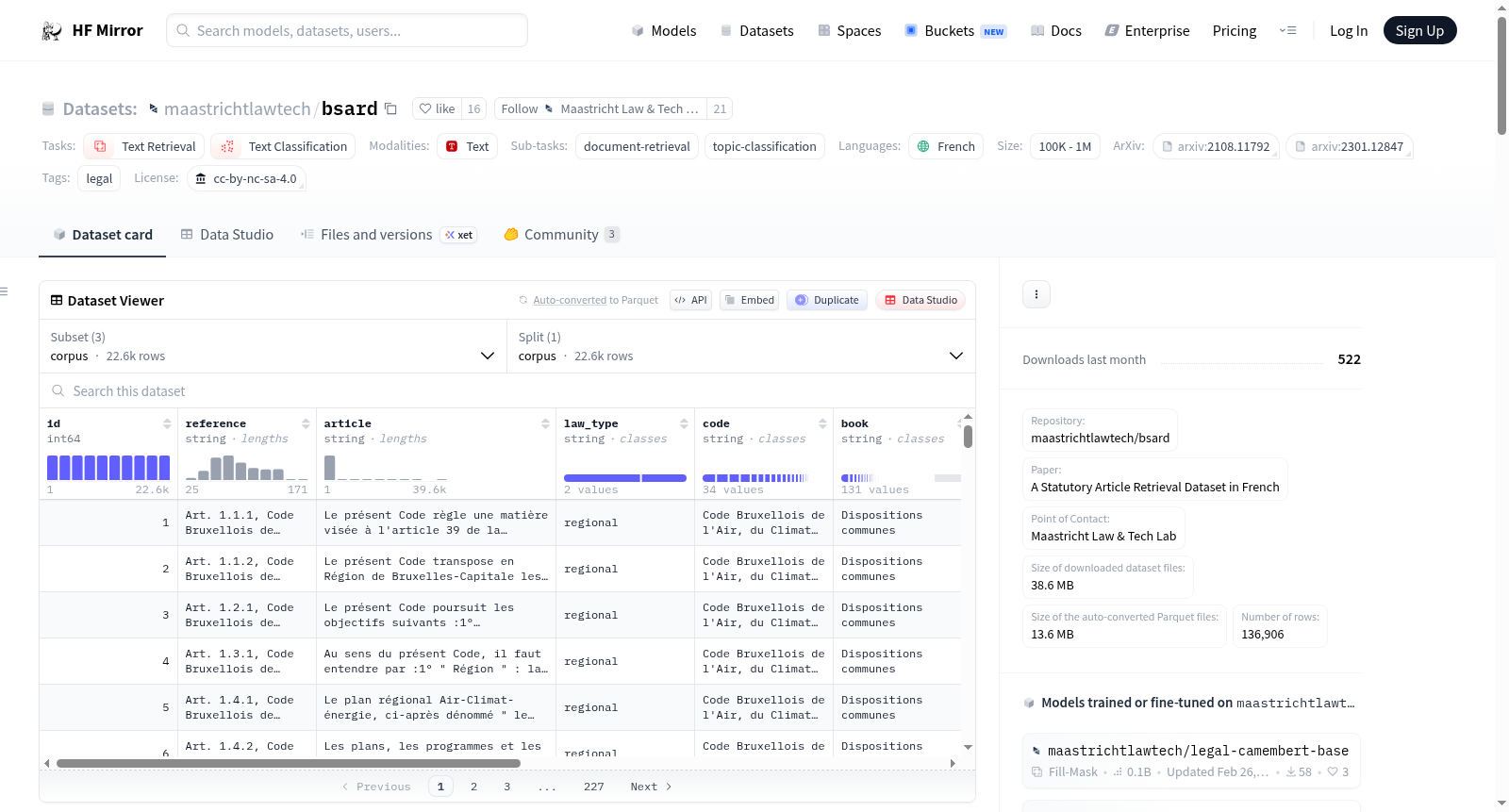Open arxiv:2108.11792 paper link

click(1217, 146)
